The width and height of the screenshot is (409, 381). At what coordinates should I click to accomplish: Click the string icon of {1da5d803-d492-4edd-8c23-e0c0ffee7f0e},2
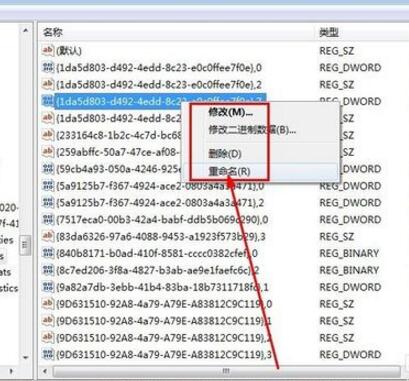click(48, 84)
